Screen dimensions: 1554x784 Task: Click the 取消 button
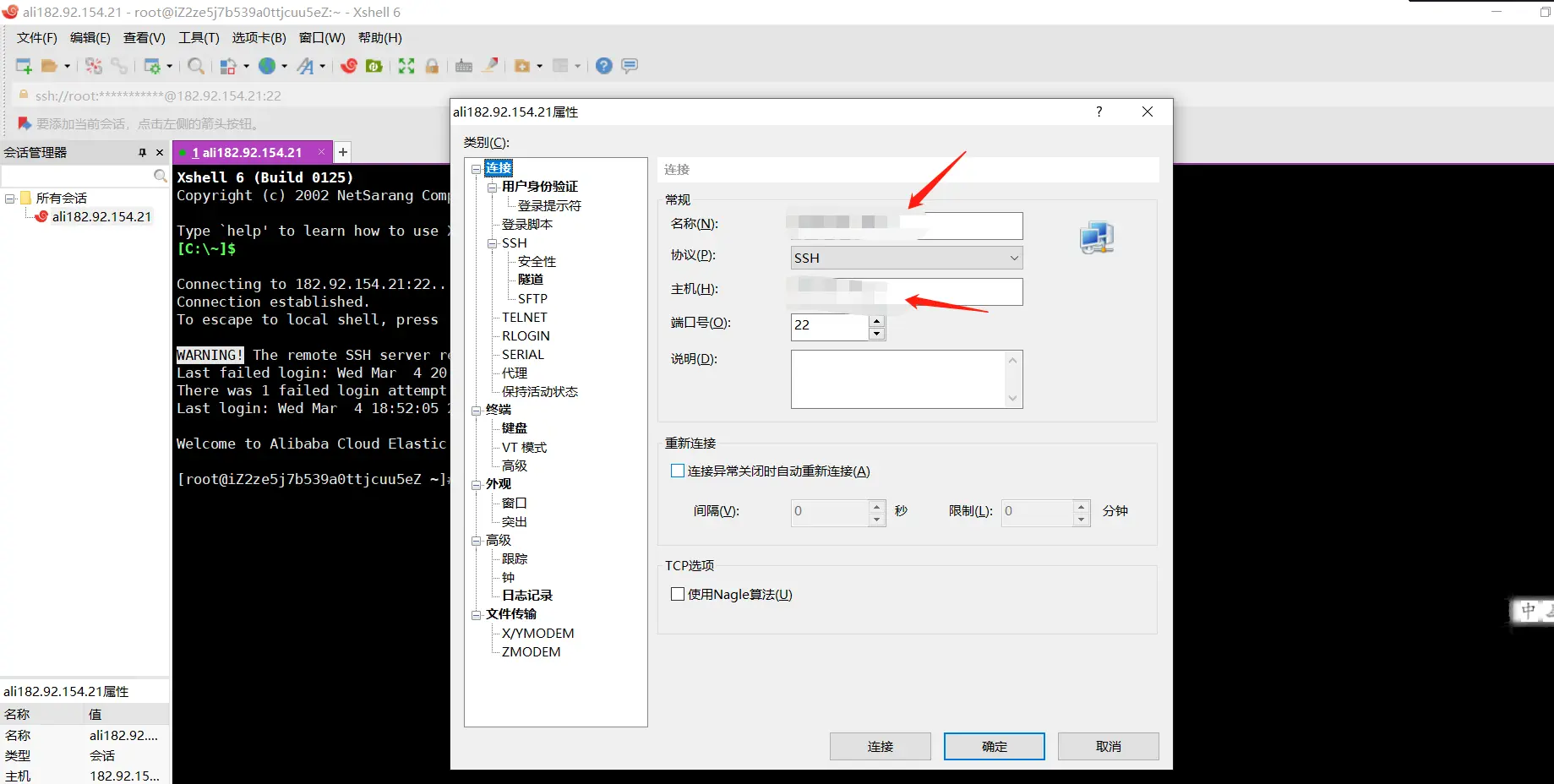pos(1109,746)
